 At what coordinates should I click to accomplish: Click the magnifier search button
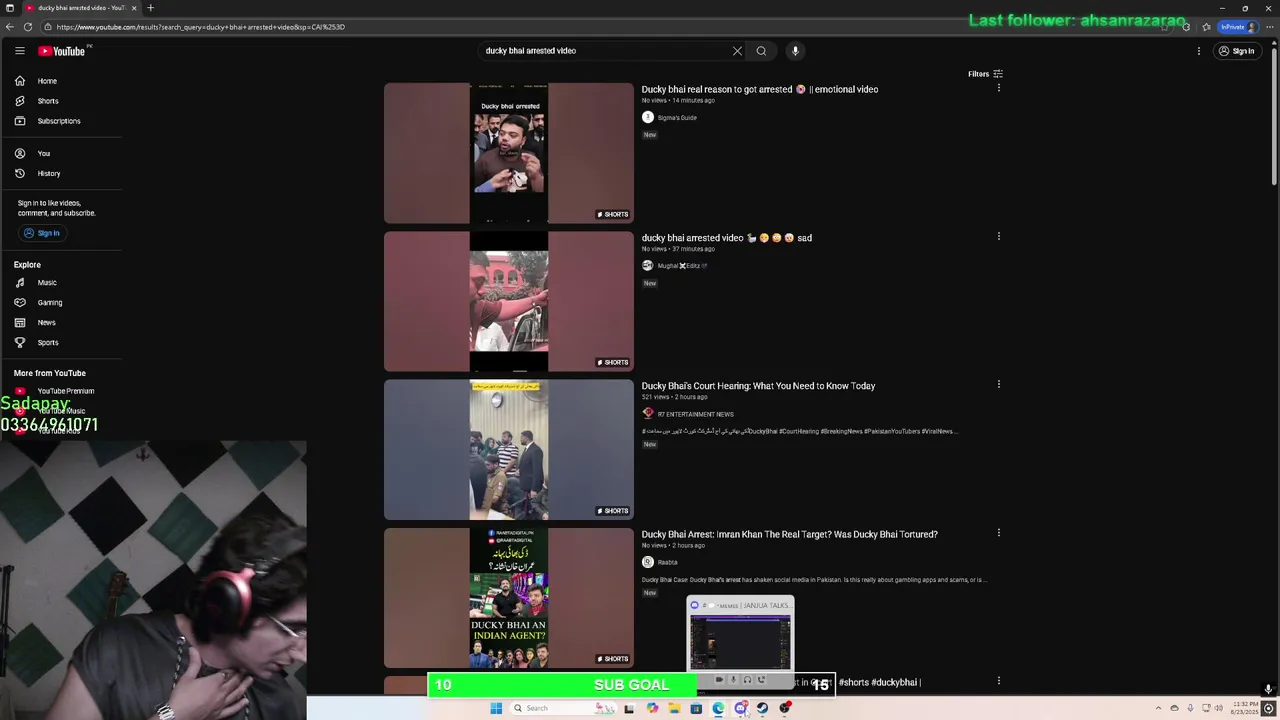click(761, 51)
